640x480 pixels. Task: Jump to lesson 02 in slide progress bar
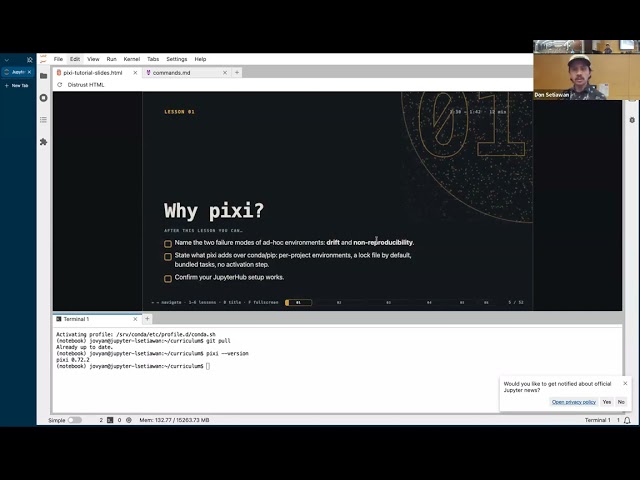click(x=339, y=302)
